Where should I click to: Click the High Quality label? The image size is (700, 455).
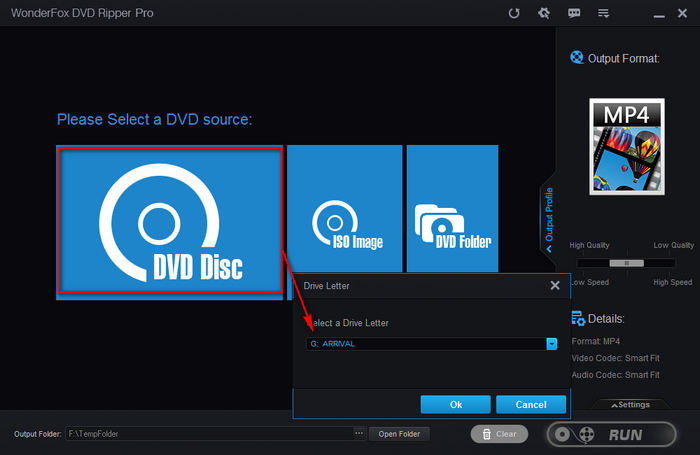(589, 245)
